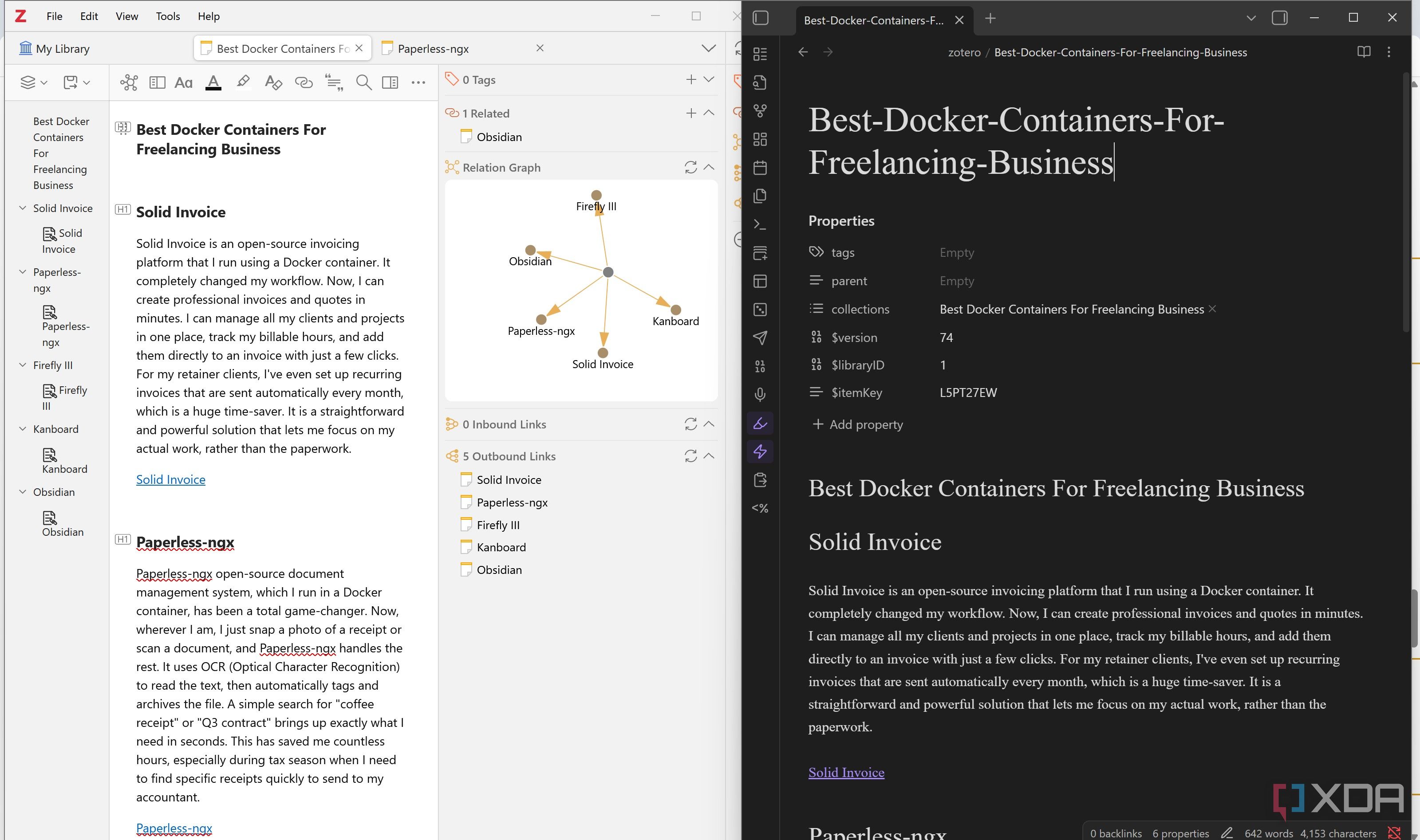Open daily note calendar icon in Obsidian
Screen dimensions: 1420x840
click(x=760, y=168)
